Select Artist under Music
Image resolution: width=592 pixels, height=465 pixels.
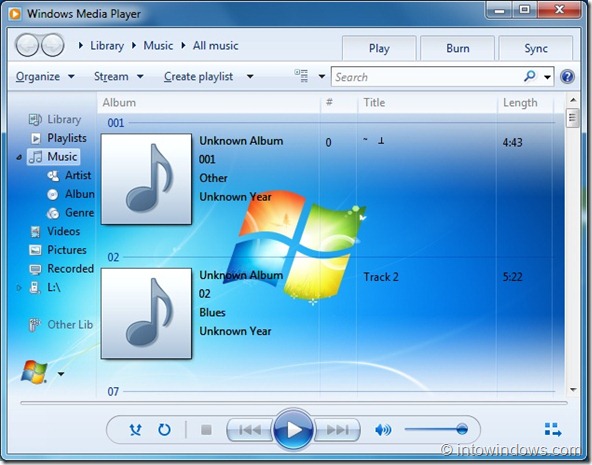(69, 176)
